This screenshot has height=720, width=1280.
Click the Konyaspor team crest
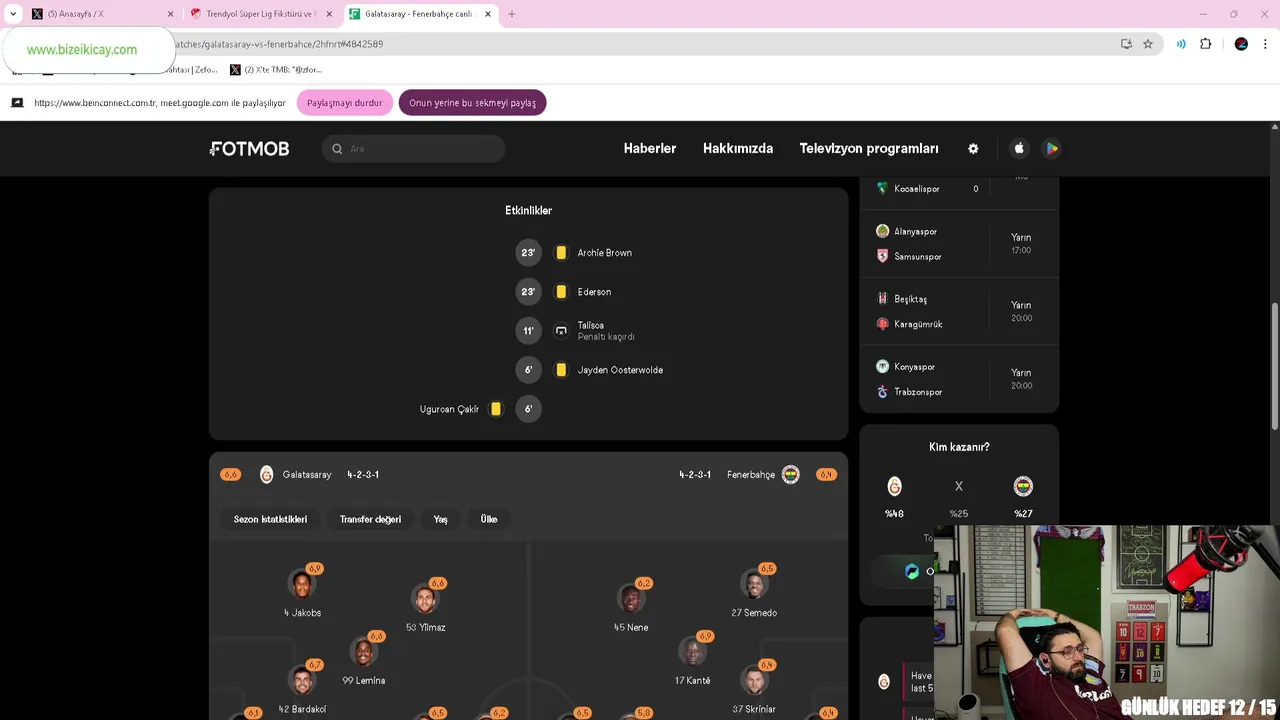coord(882,367)
